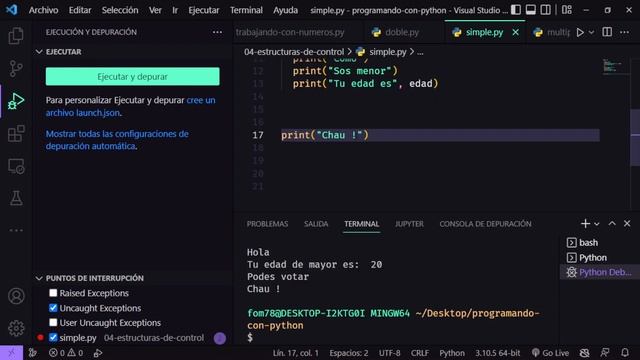The height and width of the screenshot is (360, 640).
Task: Click Mostrar todas las configuraciones link
Action: [117, 140]
